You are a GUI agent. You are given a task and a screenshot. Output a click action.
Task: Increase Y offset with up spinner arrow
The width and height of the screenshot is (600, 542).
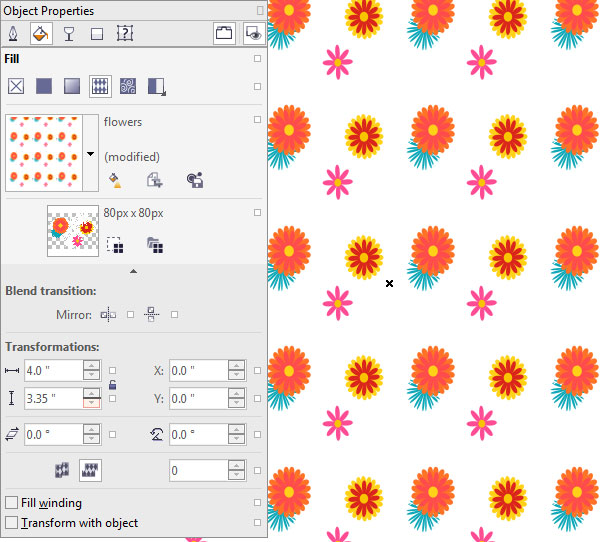click(236, 393)
